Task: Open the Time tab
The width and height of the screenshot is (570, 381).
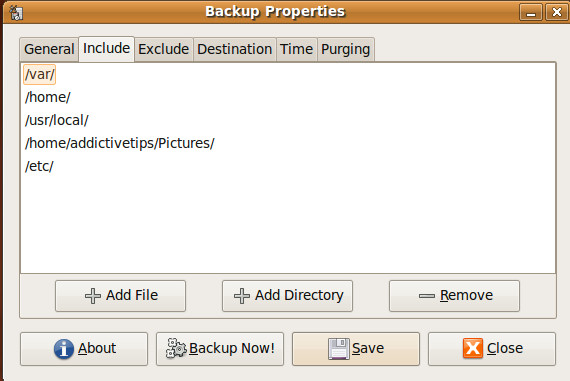Action: pos(296,49)
